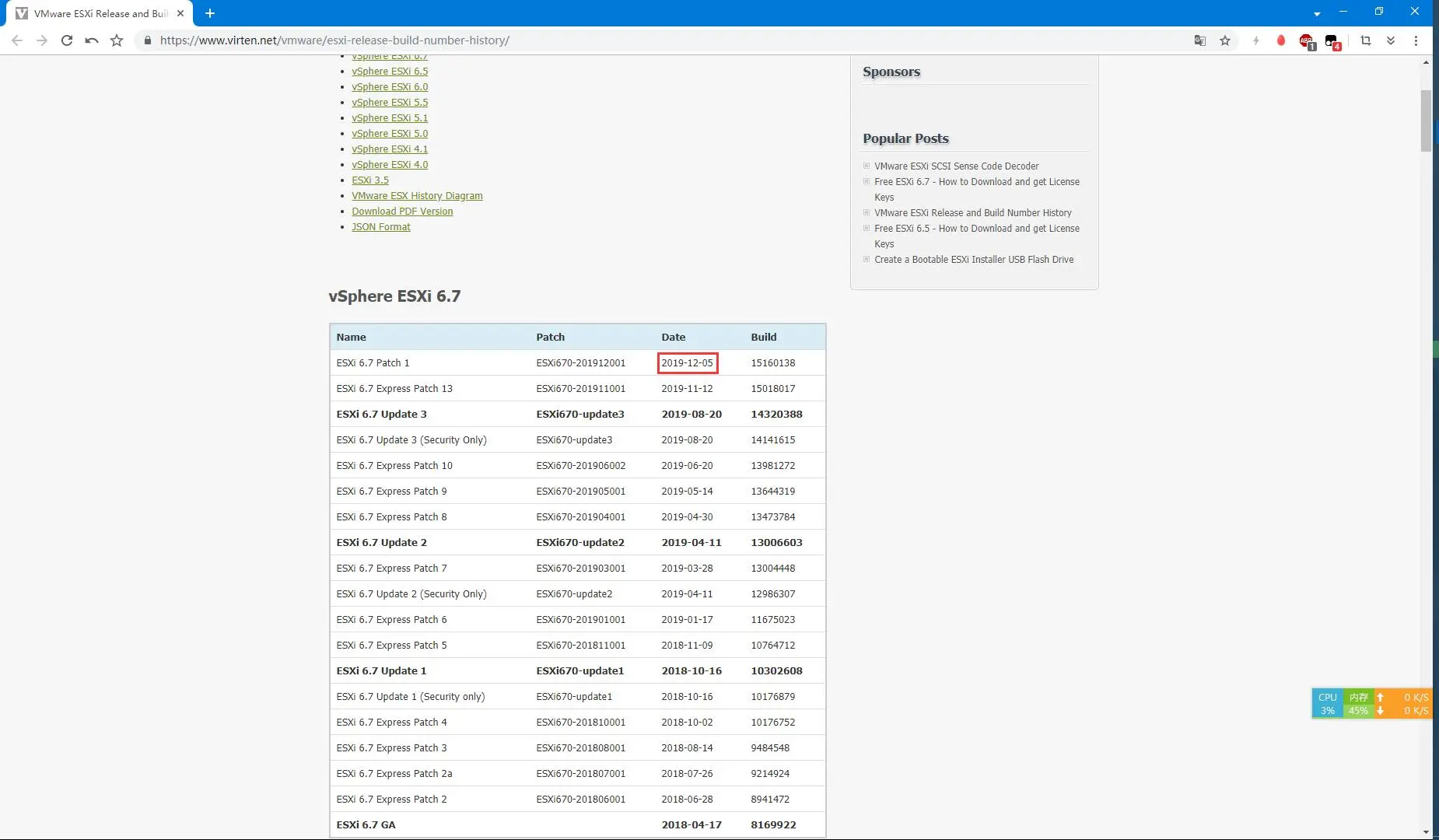This screenshot has width=1439, height=840.
Task: Open the JSON Format link
Action: 380,227
